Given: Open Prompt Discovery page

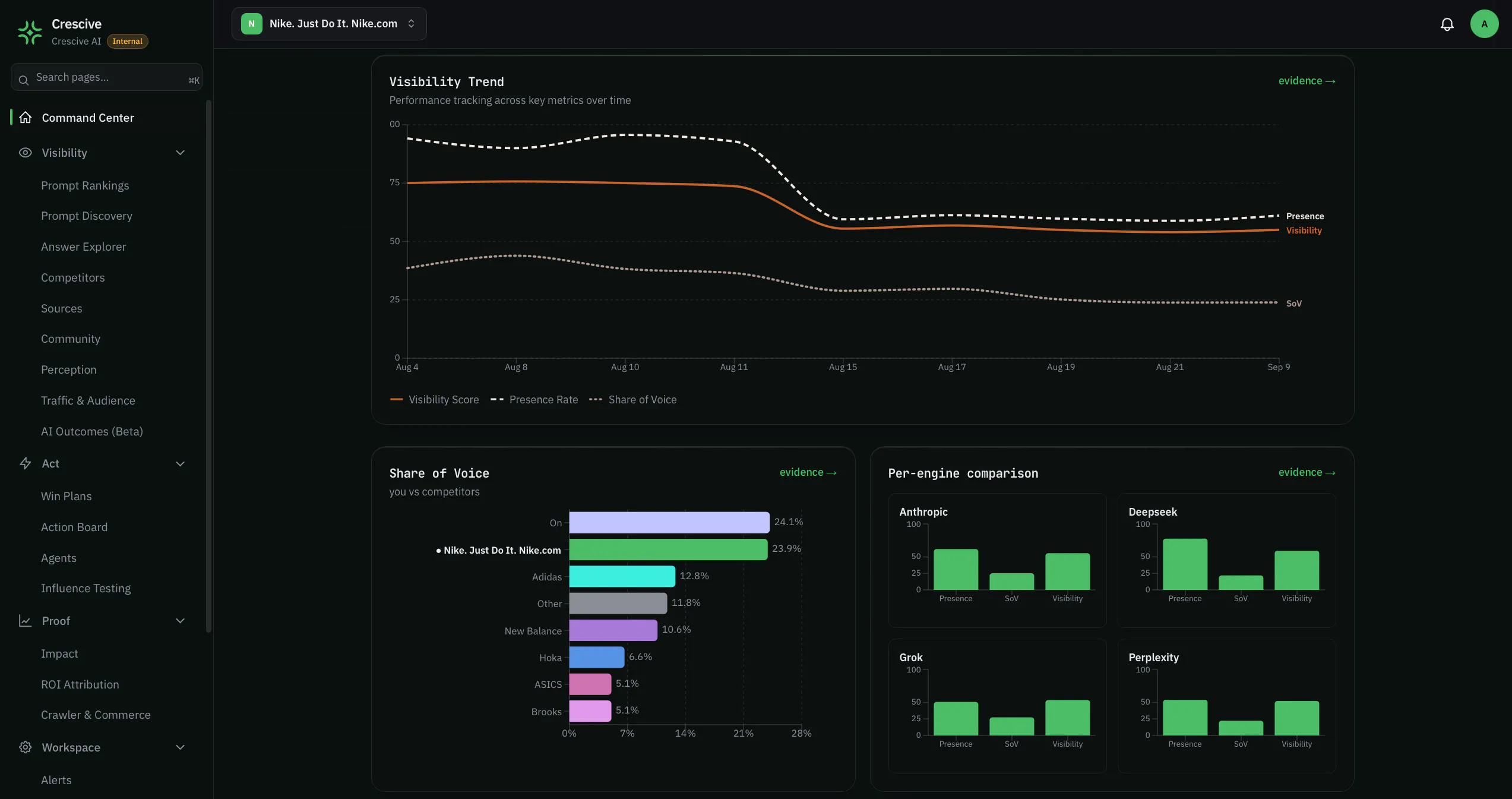Looking at the screenshot, I should pos(87,216).
